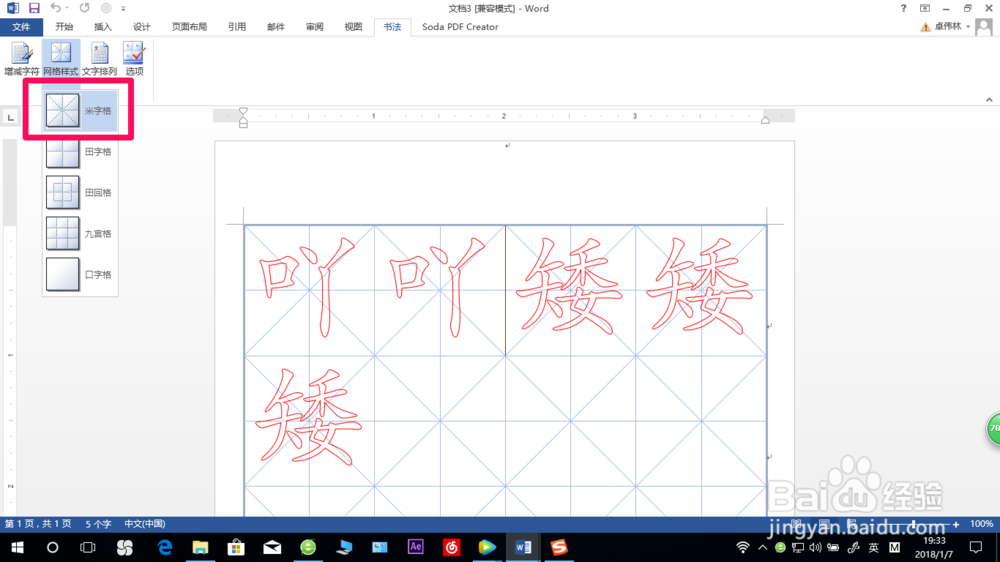Viewport: 1000px width, 562px height.
Task: Switch to the 审阅 tab
Action: tap(314, 27)
